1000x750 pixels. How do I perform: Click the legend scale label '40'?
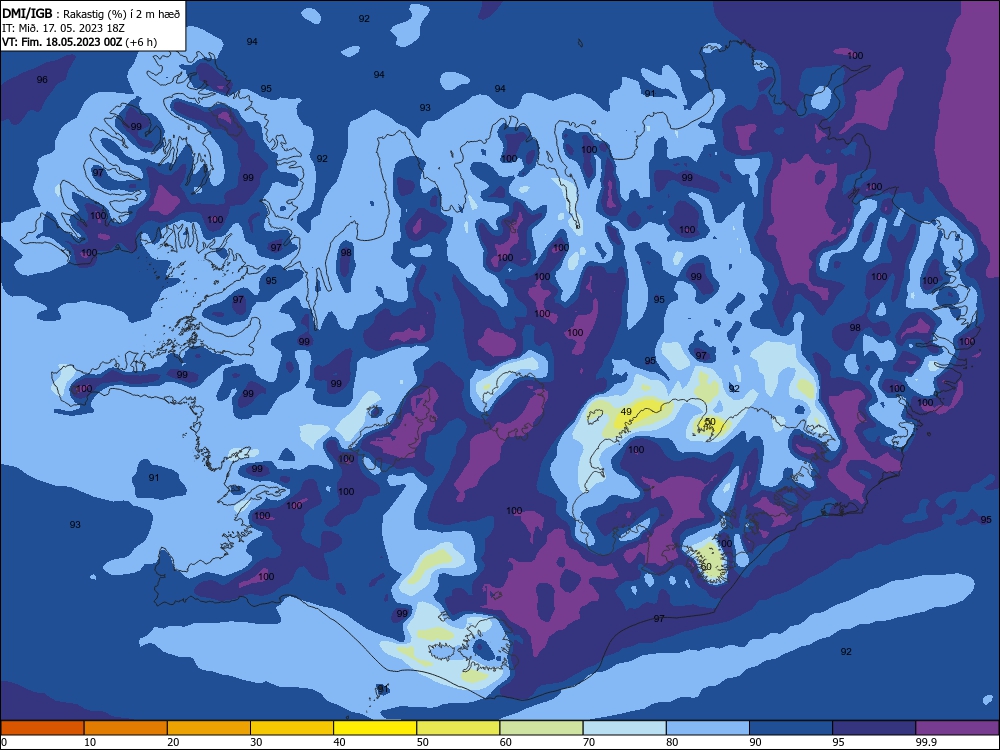[x=339, y=742]
